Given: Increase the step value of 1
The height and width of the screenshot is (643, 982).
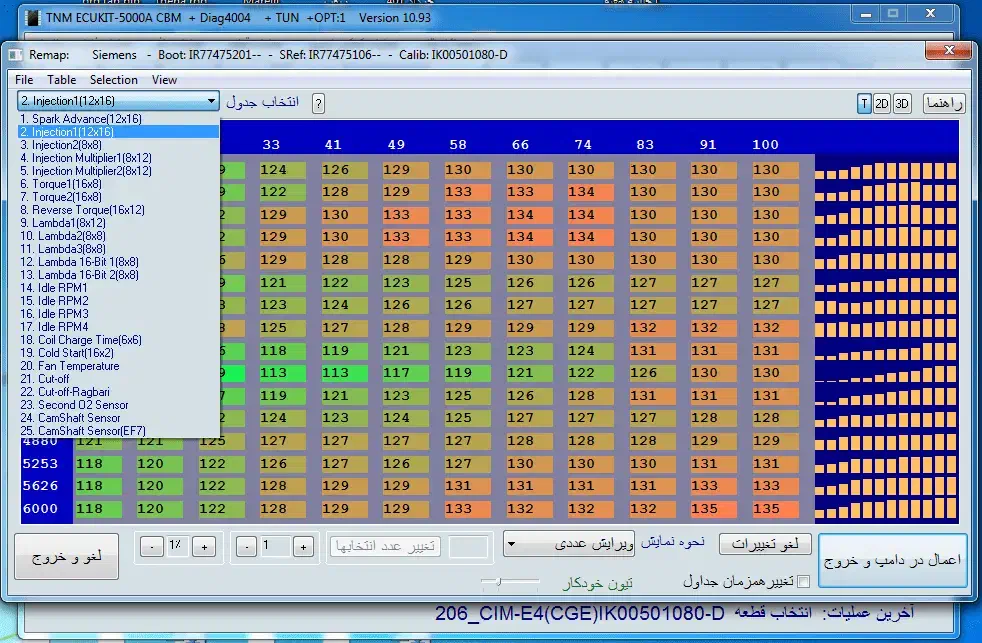Looking at the screenshot, I should pos(303,547).
